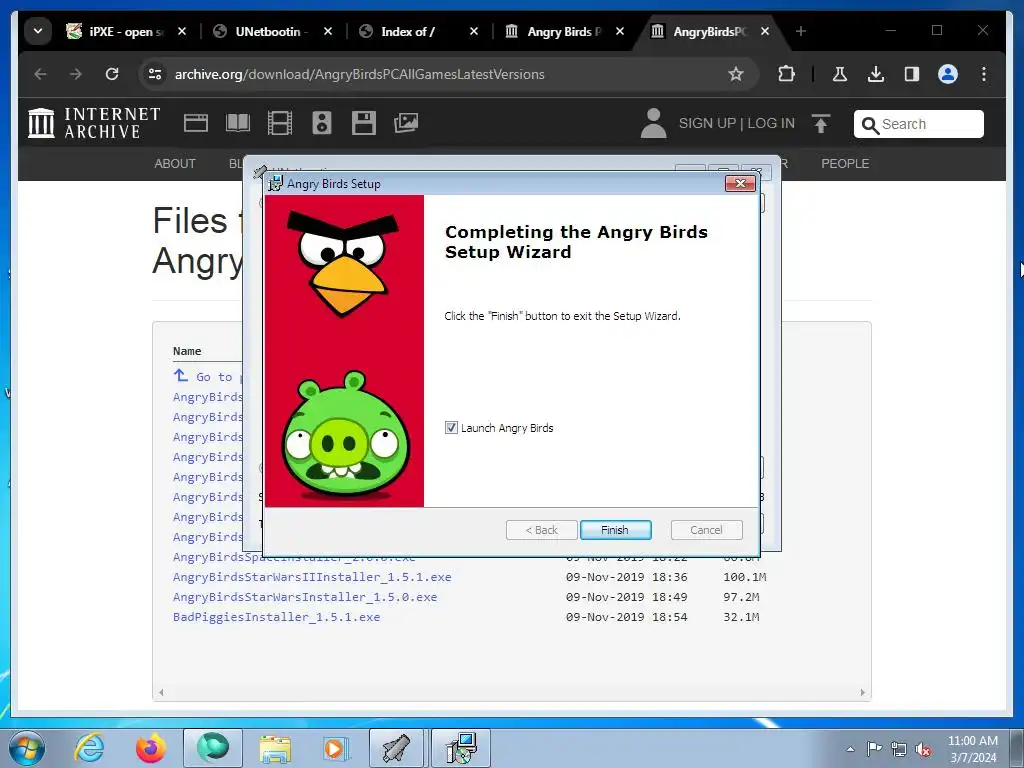Click Finish in Angry Birds Setup
This screenshot has height=768, width=1024.
coord(615,530)
